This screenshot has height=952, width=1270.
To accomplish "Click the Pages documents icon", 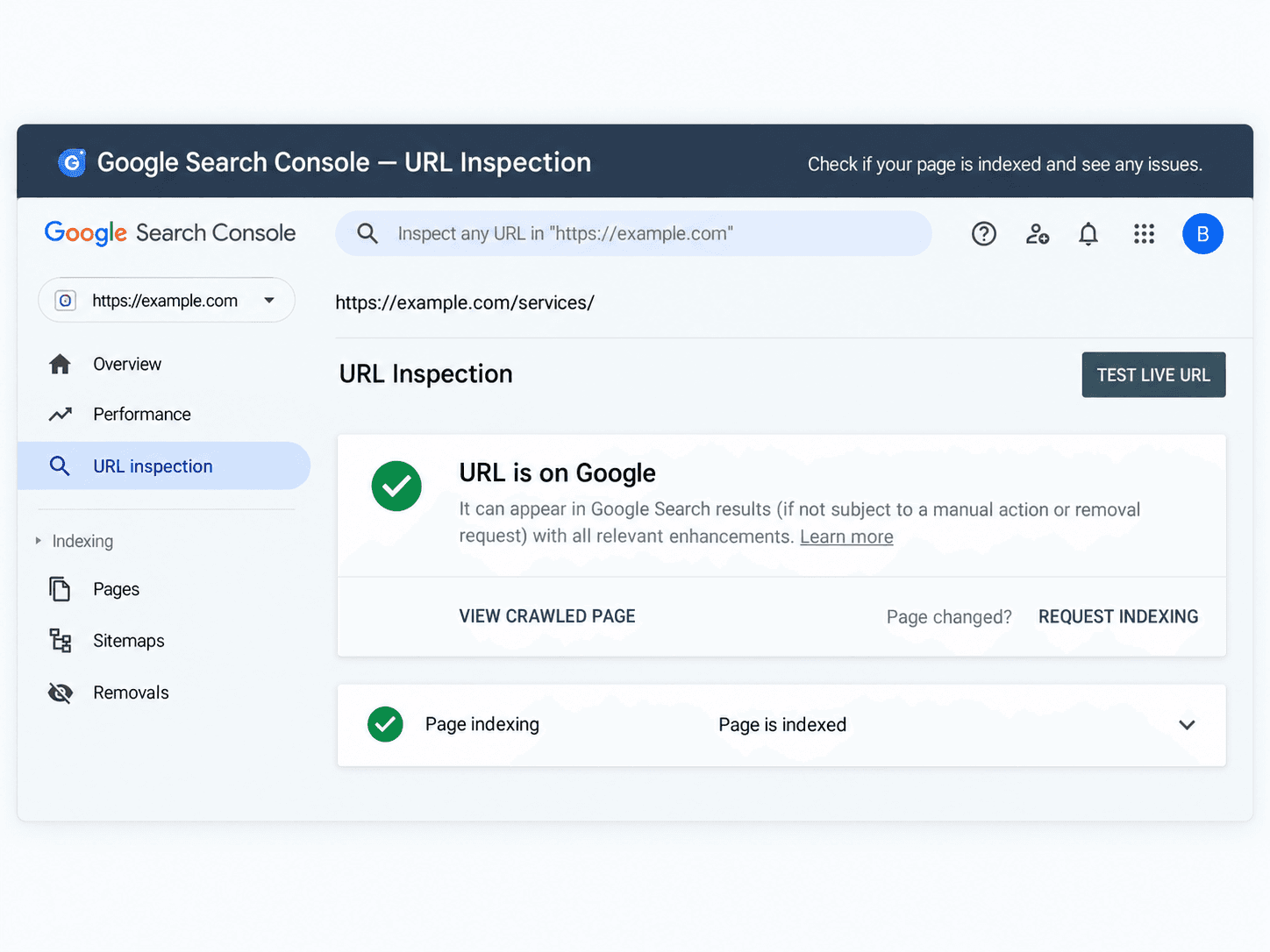I will pyautogui.click(x=60, y=589).
